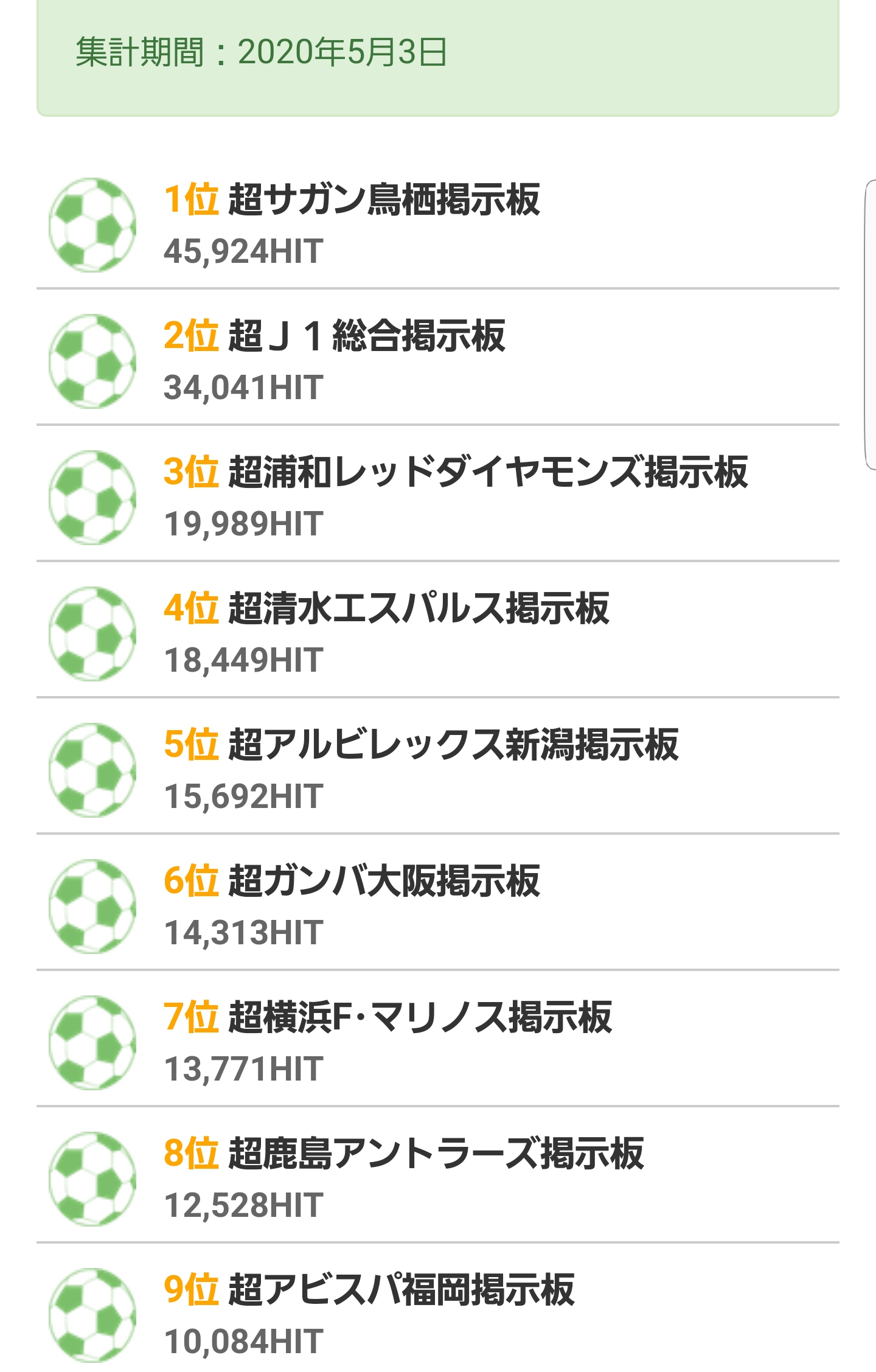Tap soccer ball icon beside 8位 ranking

point(92,1179)
